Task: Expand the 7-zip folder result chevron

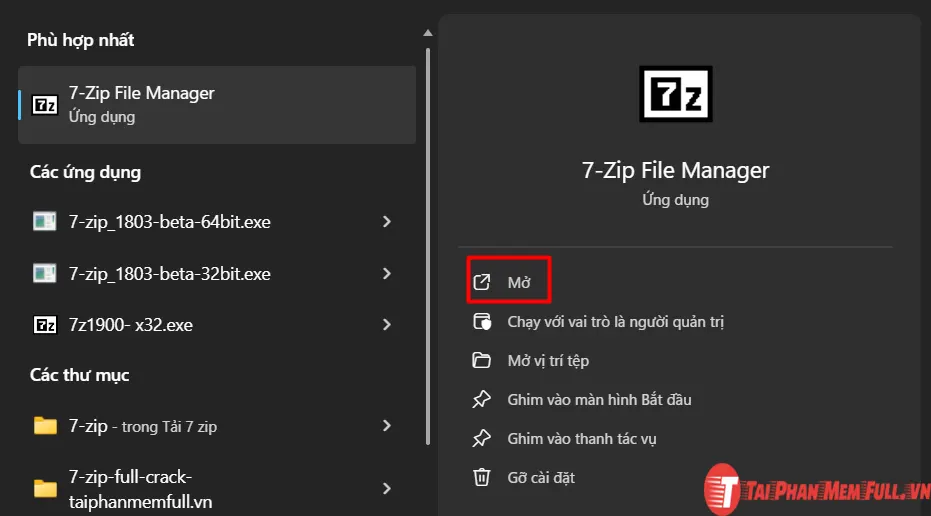Action: coord(387,426)
